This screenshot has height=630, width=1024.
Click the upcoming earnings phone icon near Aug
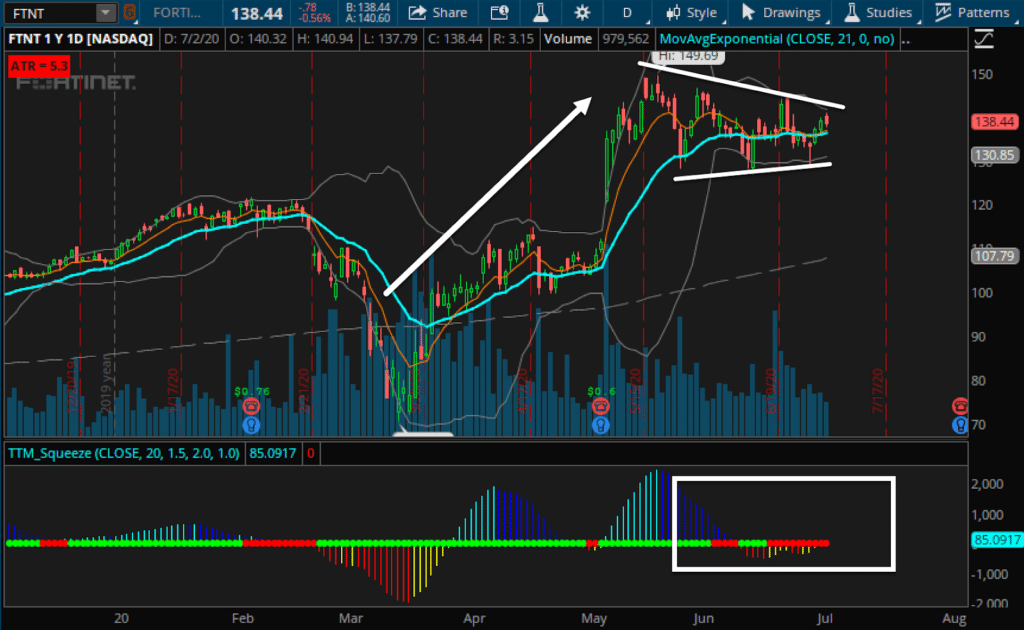tap(959, 405)
